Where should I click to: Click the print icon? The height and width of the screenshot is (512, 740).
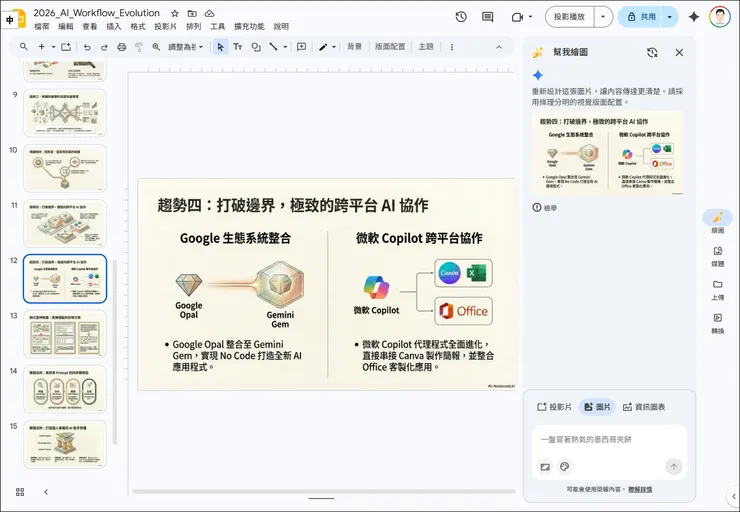coord(122,47)
